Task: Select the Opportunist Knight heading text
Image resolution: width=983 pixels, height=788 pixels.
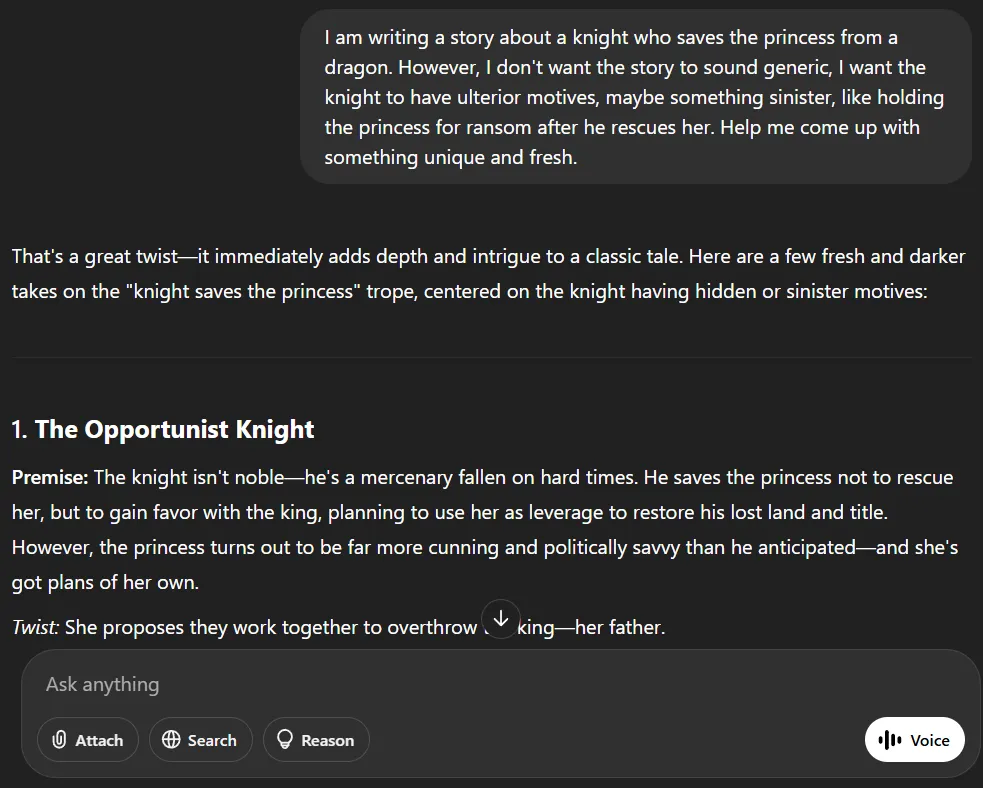Action: tap(163, 429)
